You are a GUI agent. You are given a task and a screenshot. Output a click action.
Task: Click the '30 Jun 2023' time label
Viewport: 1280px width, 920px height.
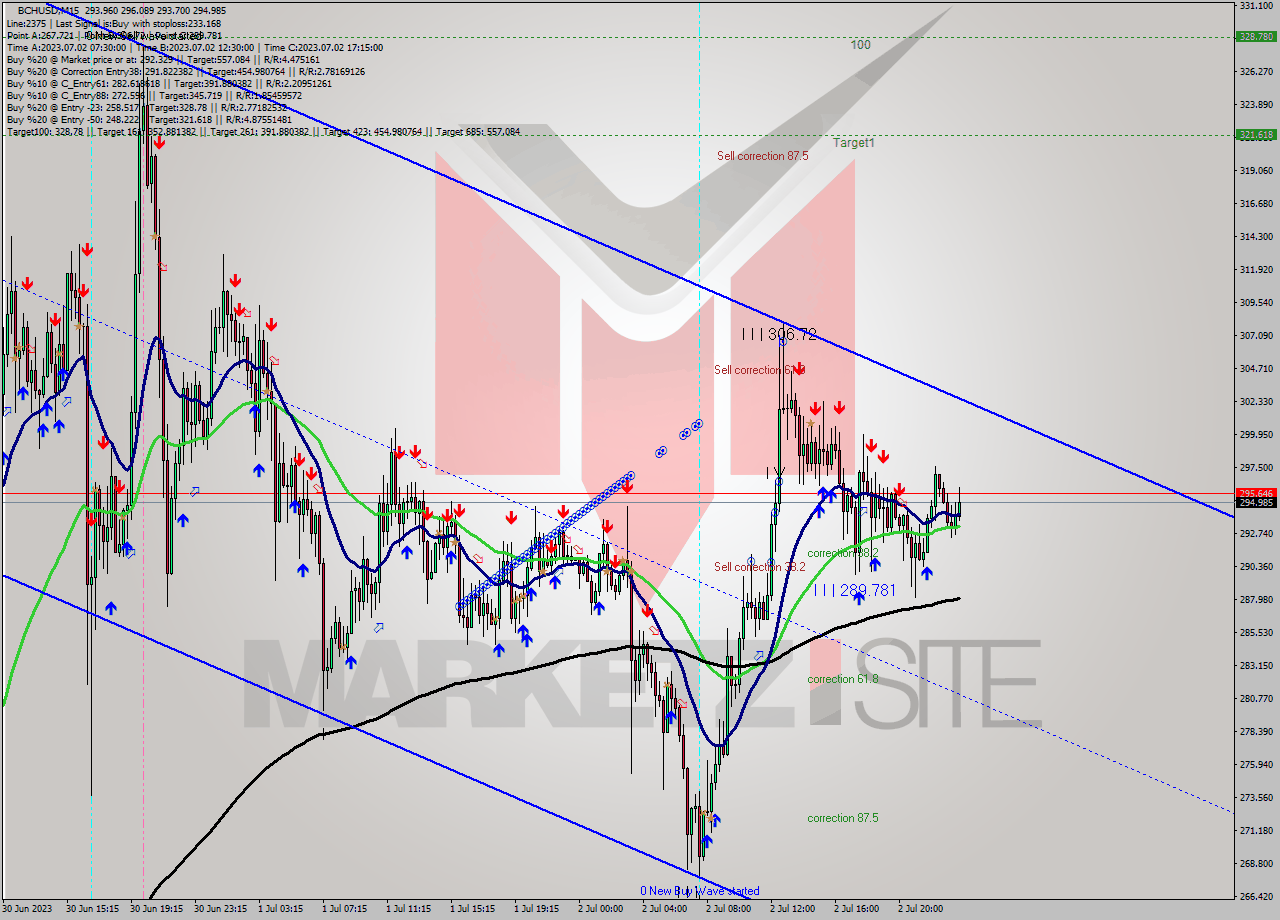point(28,909)
